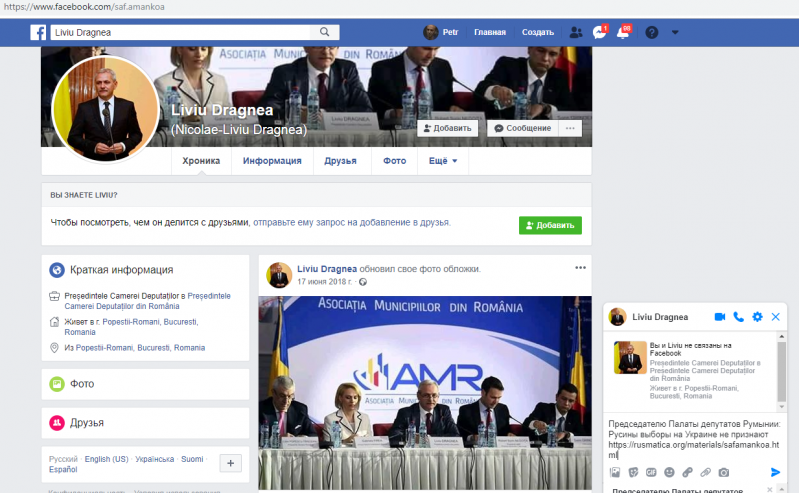The height and width of the screenshot is (493, 799).
Task: Click green Добавить friend button
Action: (550, 225)
